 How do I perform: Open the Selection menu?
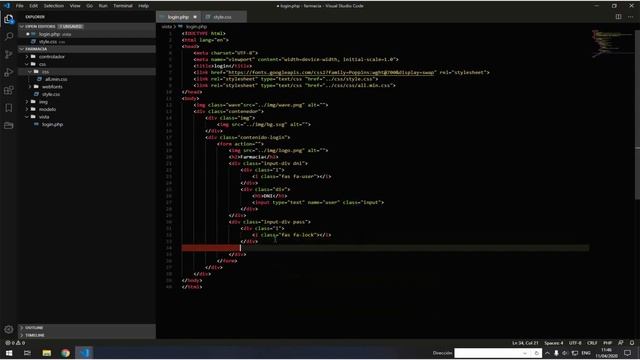click(53, 6)
